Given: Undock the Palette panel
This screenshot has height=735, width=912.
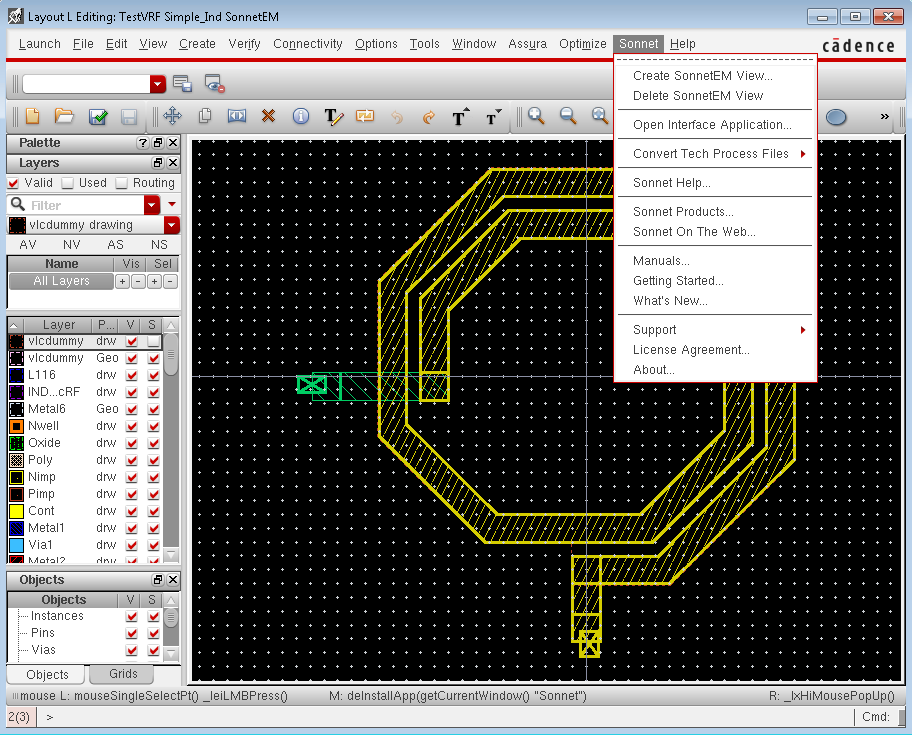Looking at the screenshot, I should (x=158, y=142).
